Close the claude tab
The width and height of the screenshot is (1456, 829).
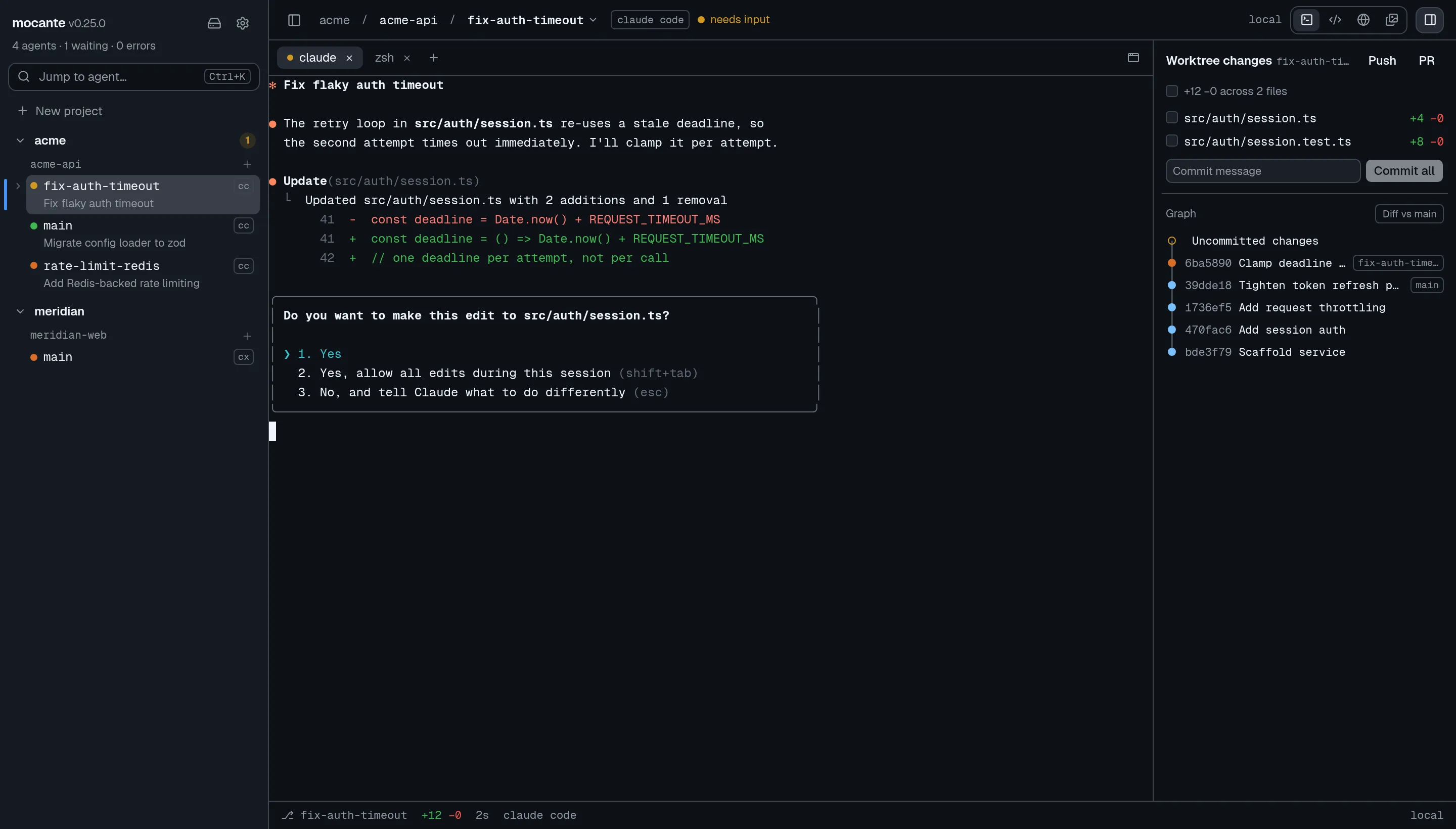[349, 58]
